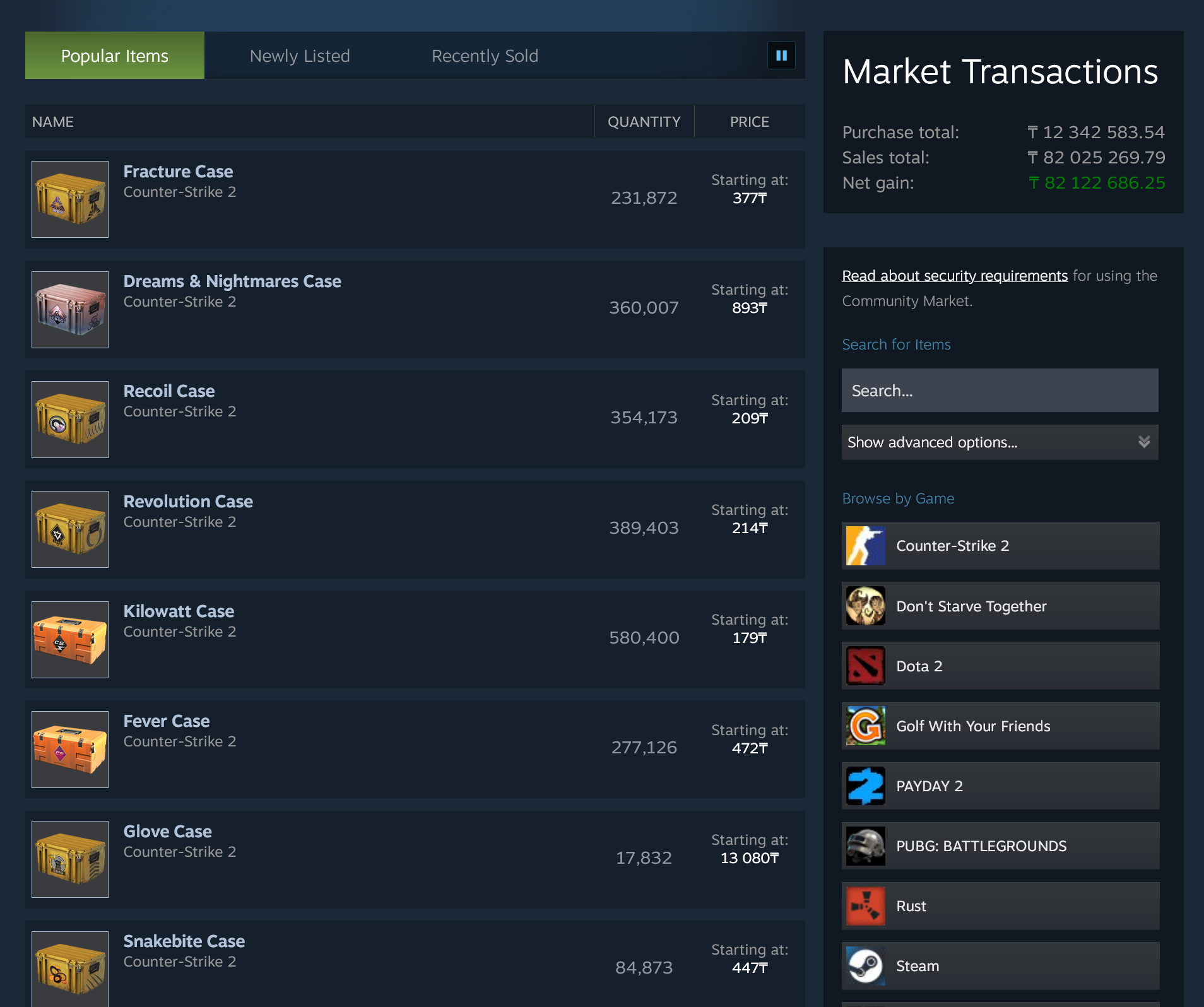Browse Counter-Strike 2 market items

(1001, 546)
